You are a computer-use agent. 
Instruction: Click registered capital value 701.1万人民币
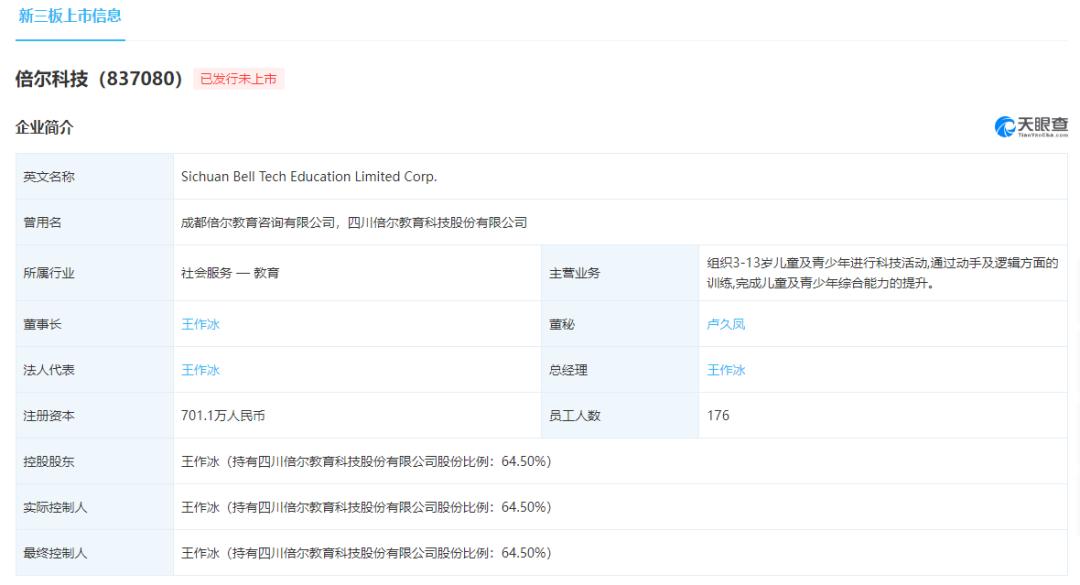(223, 415)
